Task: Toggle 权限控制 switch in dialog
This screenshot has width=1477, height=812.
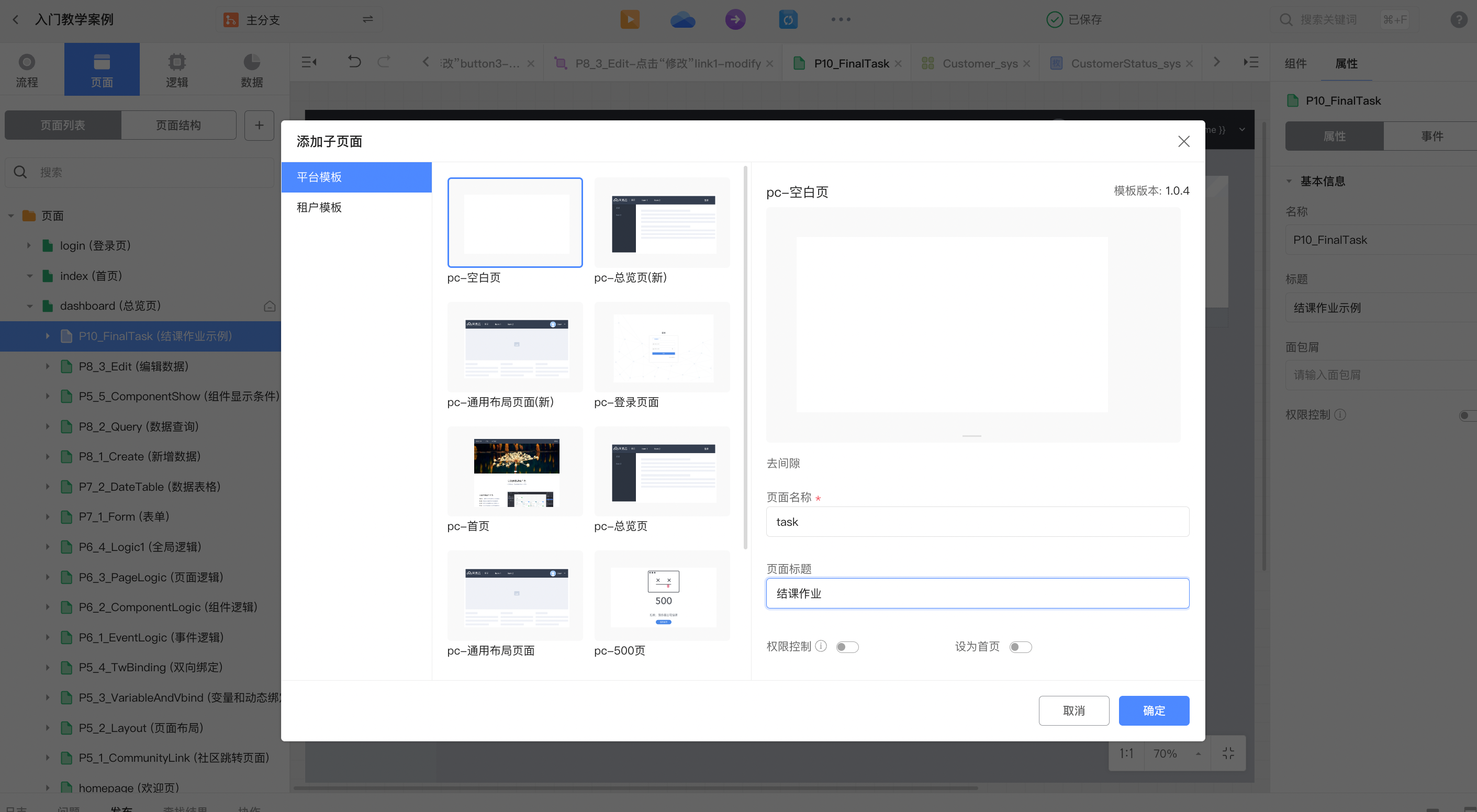Action: click(x=847, y=647)
